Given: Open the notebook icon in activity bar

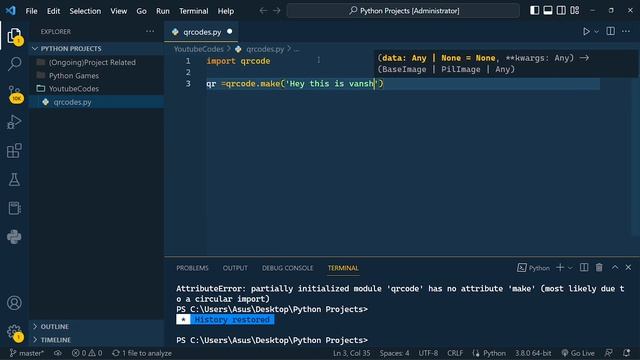Looking at the screenshot, I should pos(14,208).
